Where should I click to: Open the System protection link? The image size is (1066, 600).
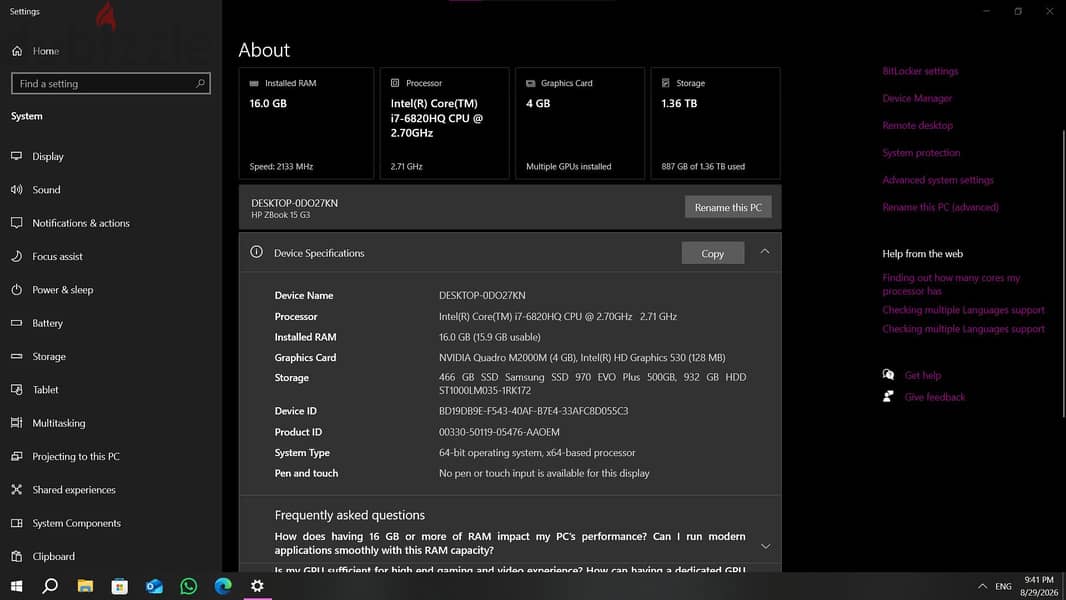click(x=921, y=152)
